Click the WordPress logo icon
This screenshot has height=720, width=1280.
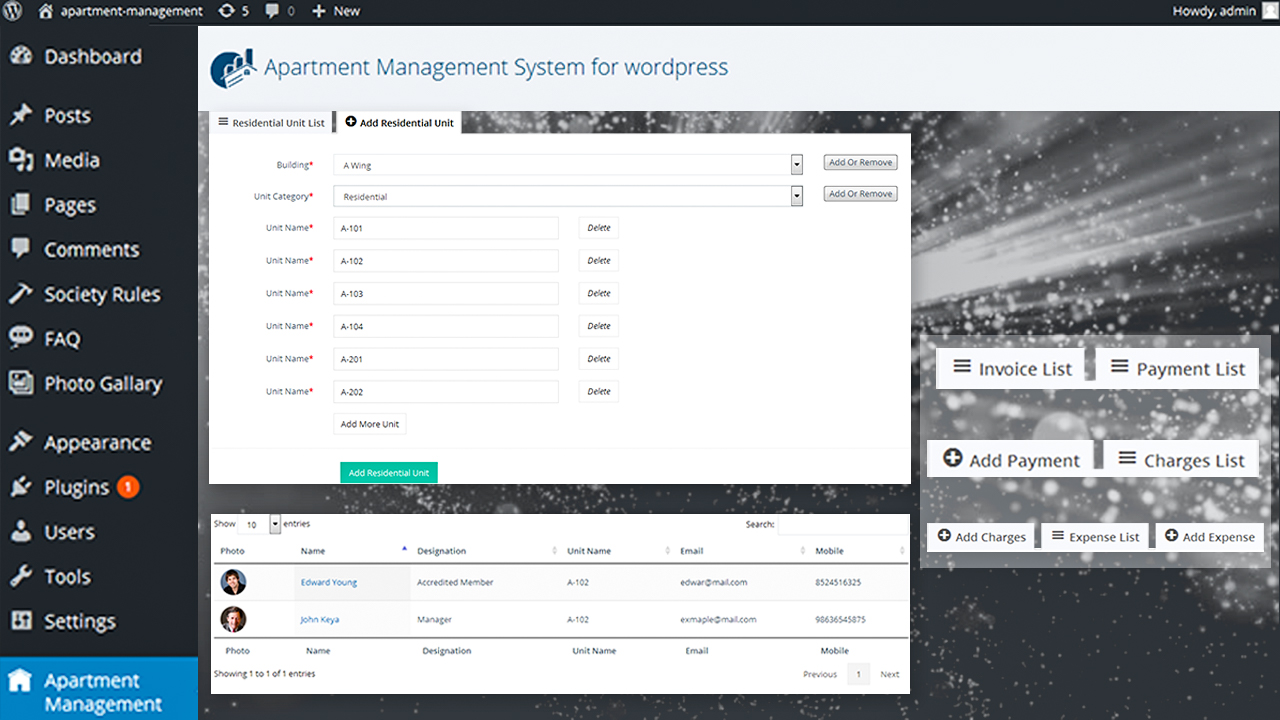pyautogui.click(x=13, y=11)
